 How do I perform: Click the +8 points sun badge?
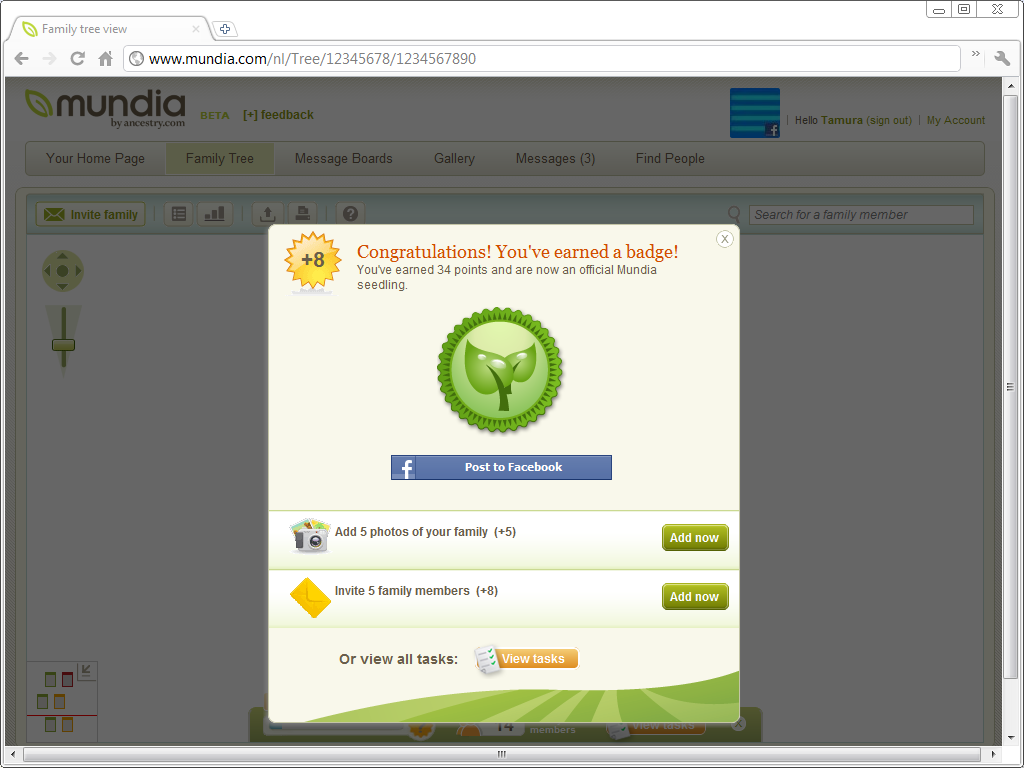[x=313, y=261]
